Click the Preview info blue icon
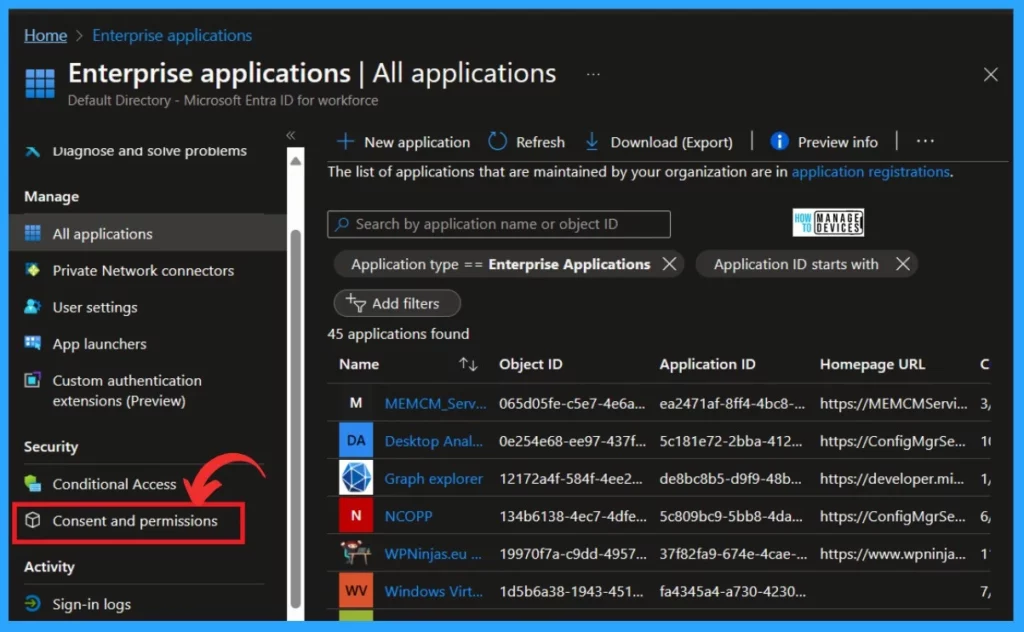Screen dimensions: 1024x632 coord(779,141)
